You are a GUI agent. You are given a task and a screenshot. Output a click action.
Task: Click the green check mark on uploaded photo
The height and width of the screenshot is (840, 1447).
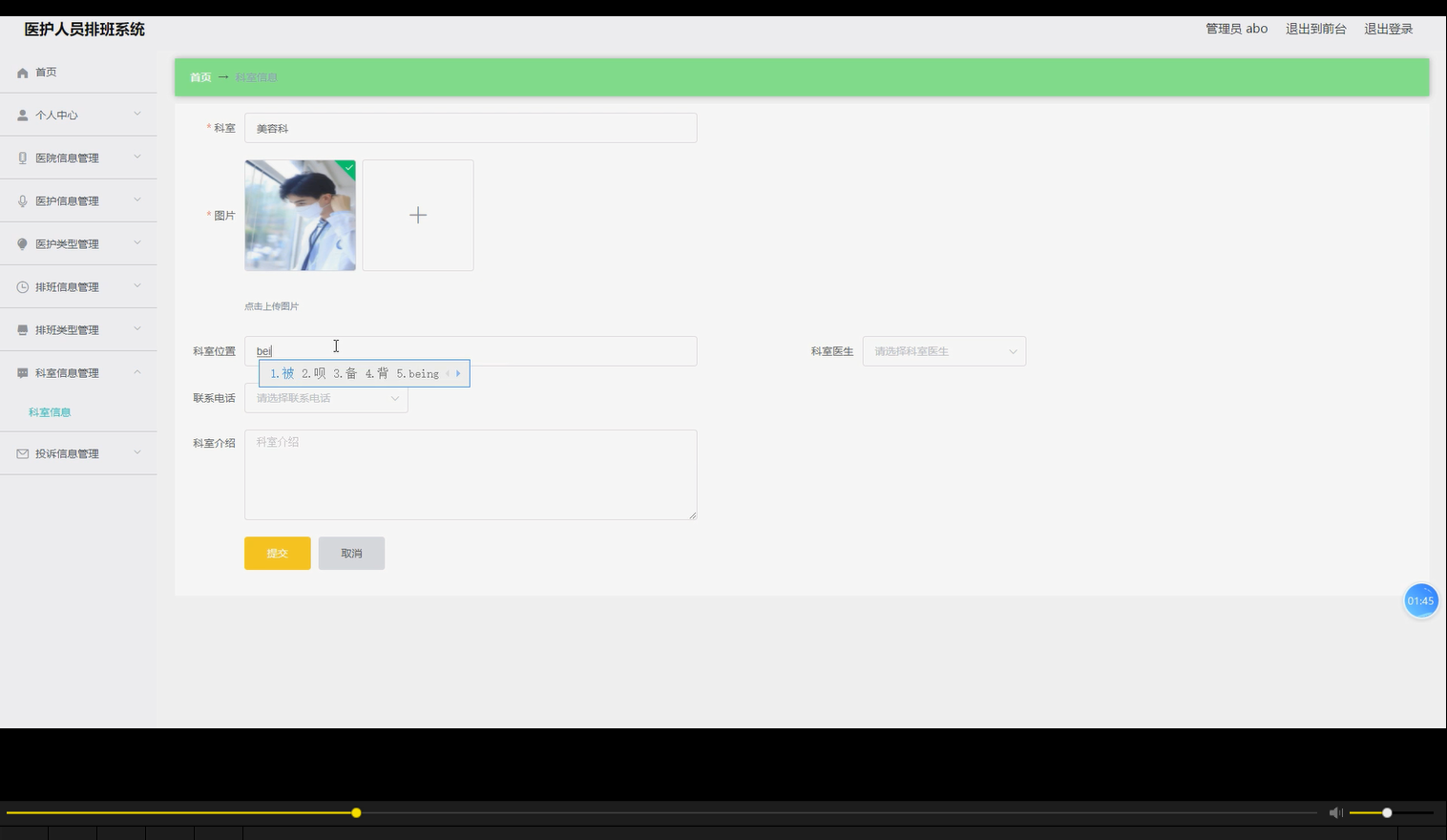(349, 167)
